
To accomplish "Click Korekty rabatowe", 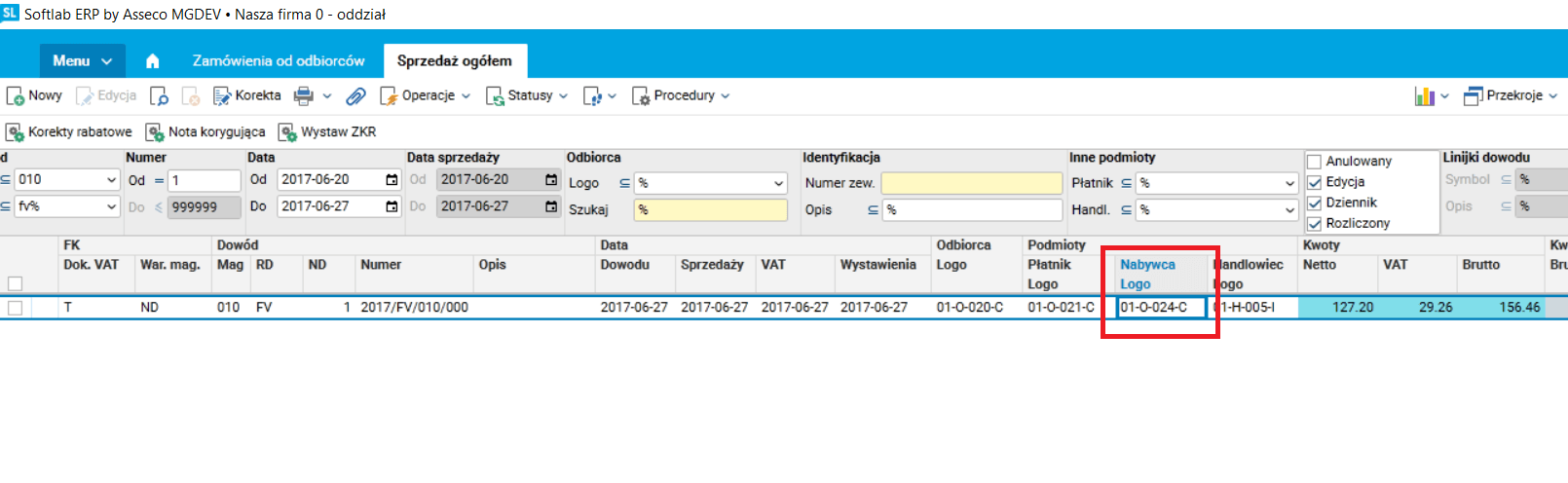I will [69, 131].
